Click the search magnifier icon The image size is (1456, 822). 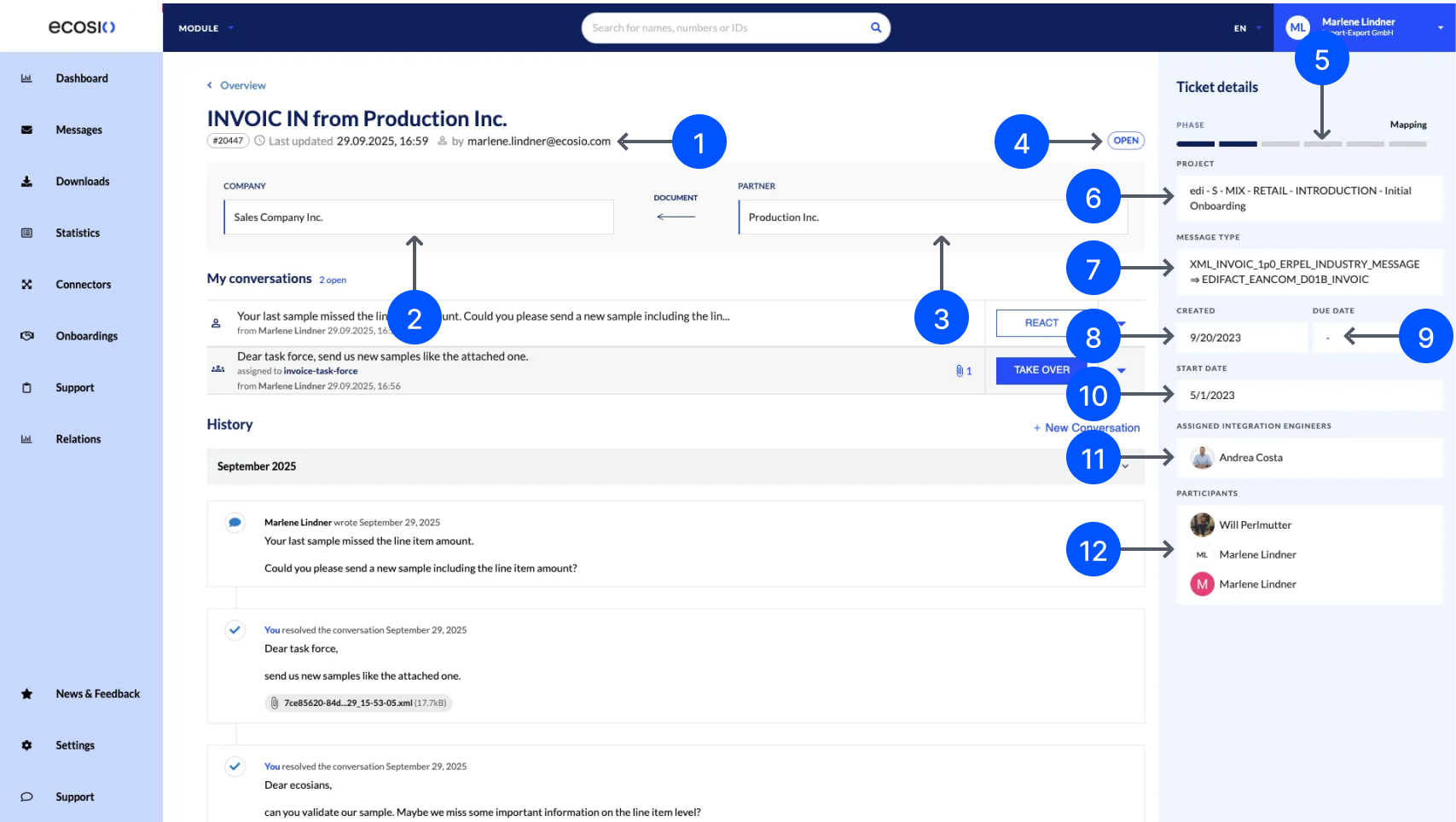pos(875,27)
